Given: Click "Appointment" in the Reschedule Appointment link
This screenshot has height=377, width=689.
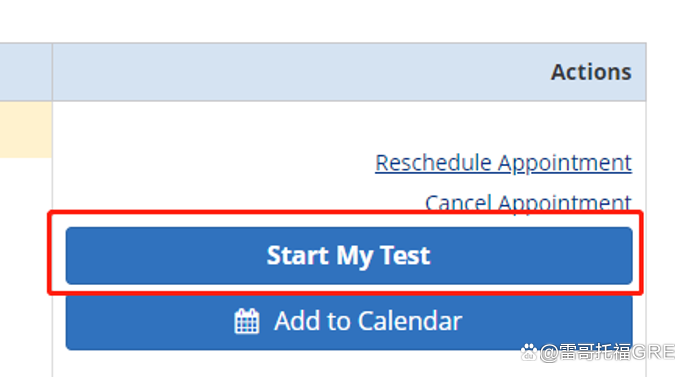Looking at the screenshot, I should 565,163.
